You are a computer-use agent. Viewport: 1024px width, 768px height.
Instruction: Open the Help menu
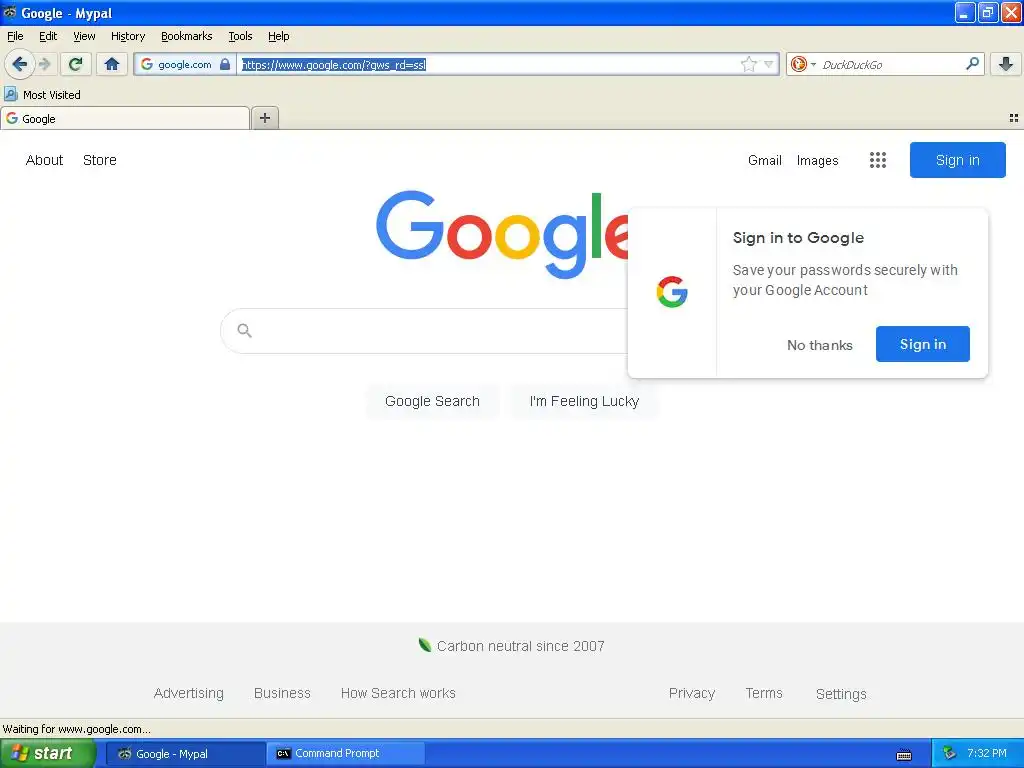tap(279, 36)
